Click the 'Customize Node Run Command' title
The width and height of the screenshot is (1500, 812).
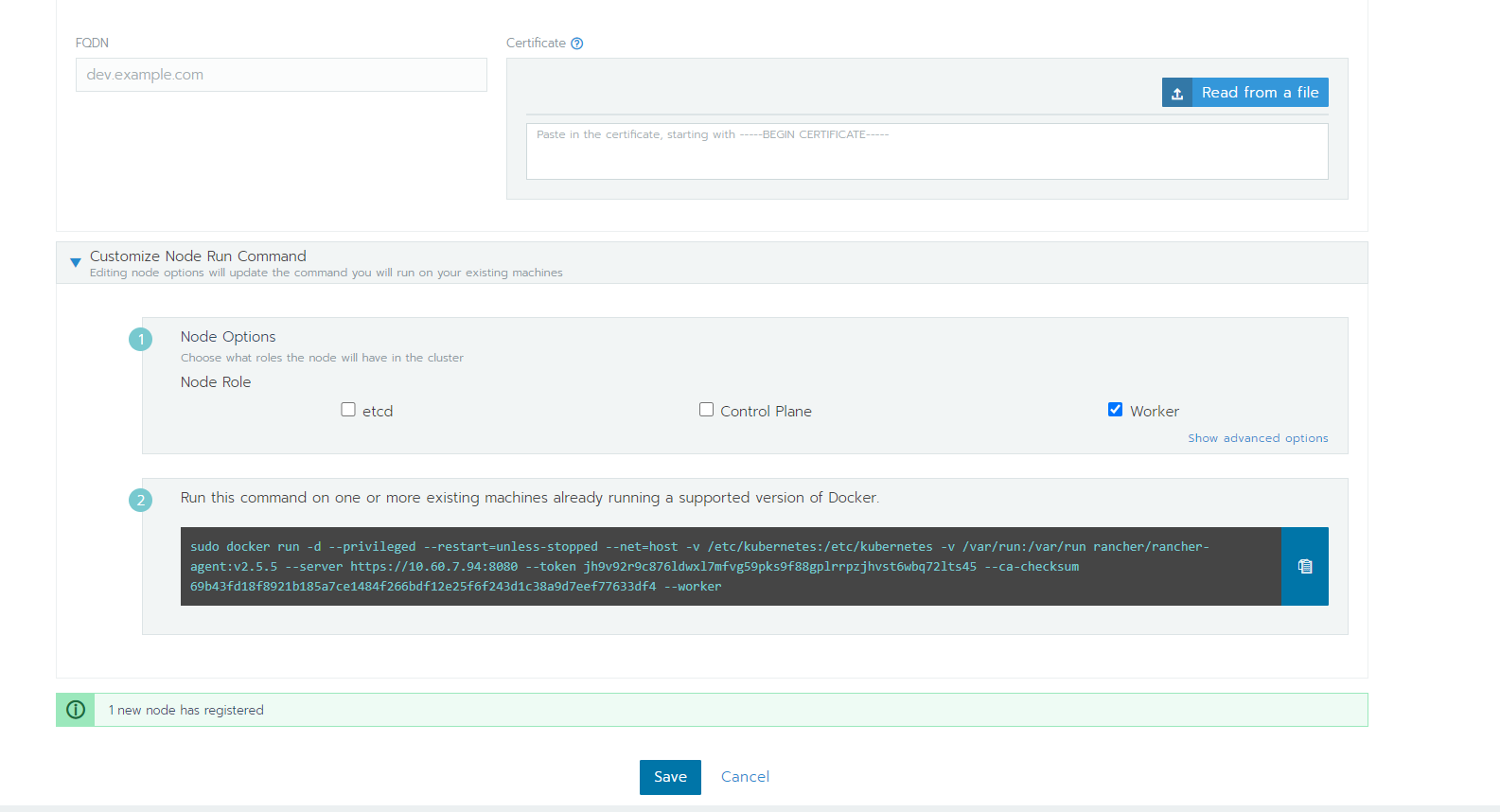click(x=198, y=256)
